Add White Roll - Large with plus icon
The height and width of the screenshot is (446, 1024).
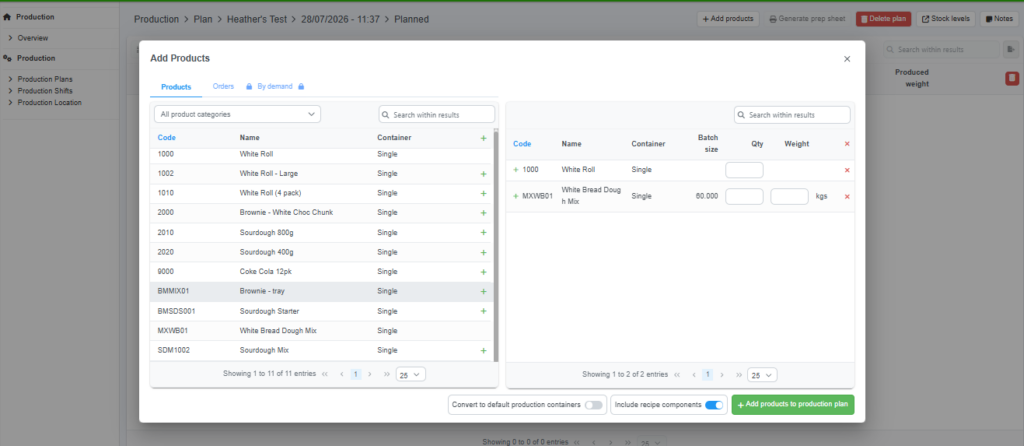click(483, 174)
